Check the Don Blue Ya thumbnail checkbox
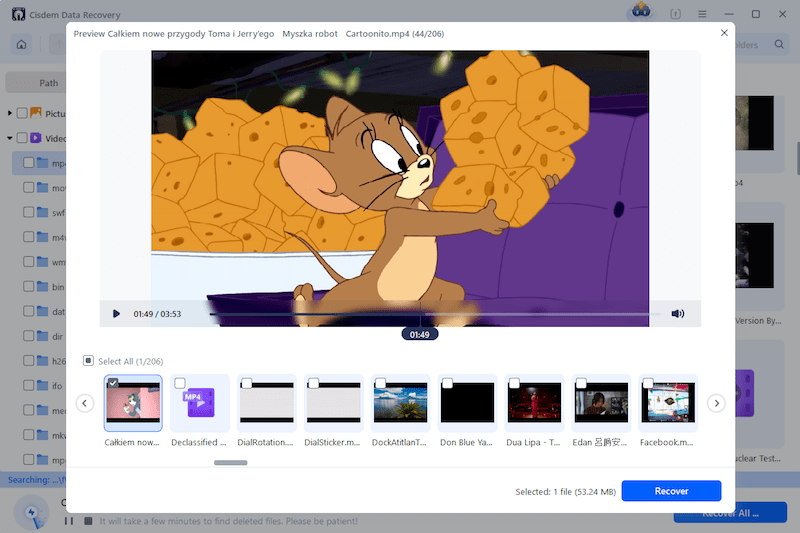This screenshot has width=800, height=533. click(447, 383)
